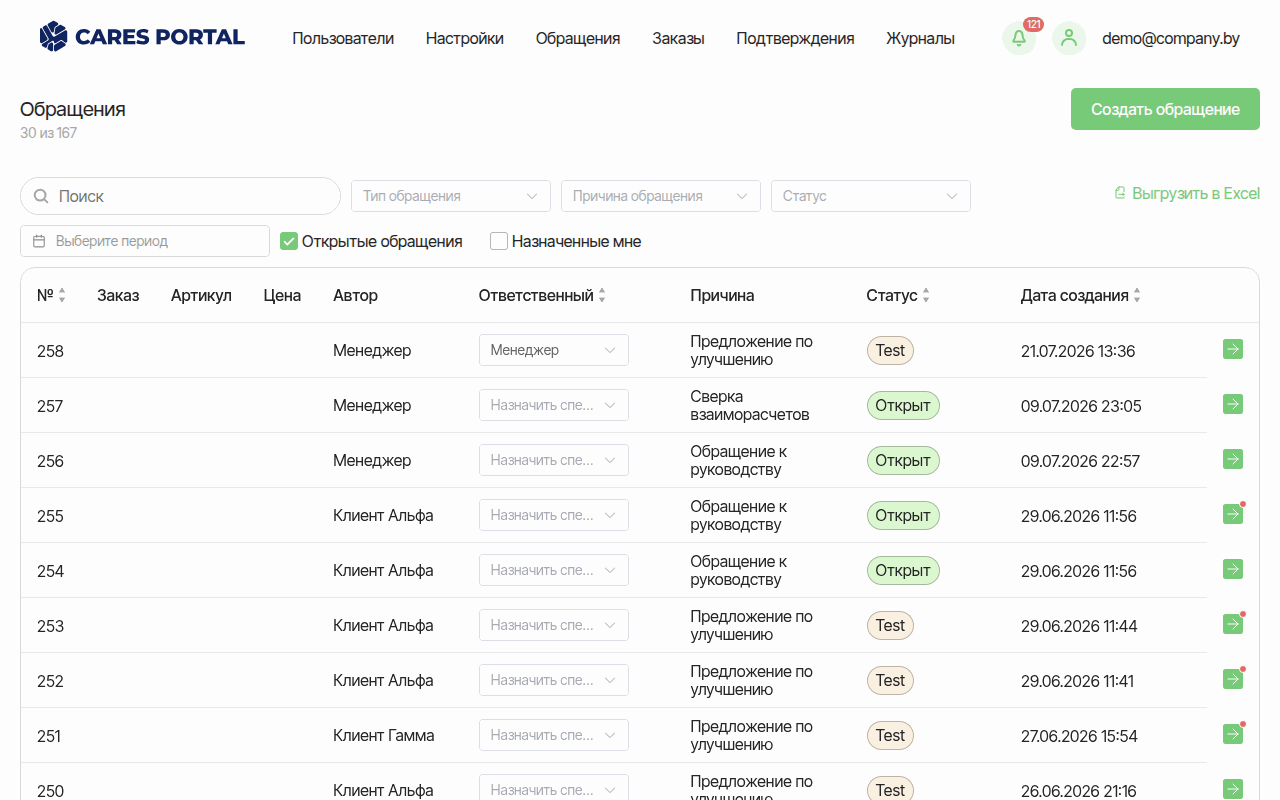Open request 253 with its arrow icon
The image size is (1280, 800).
(1233, 624)
